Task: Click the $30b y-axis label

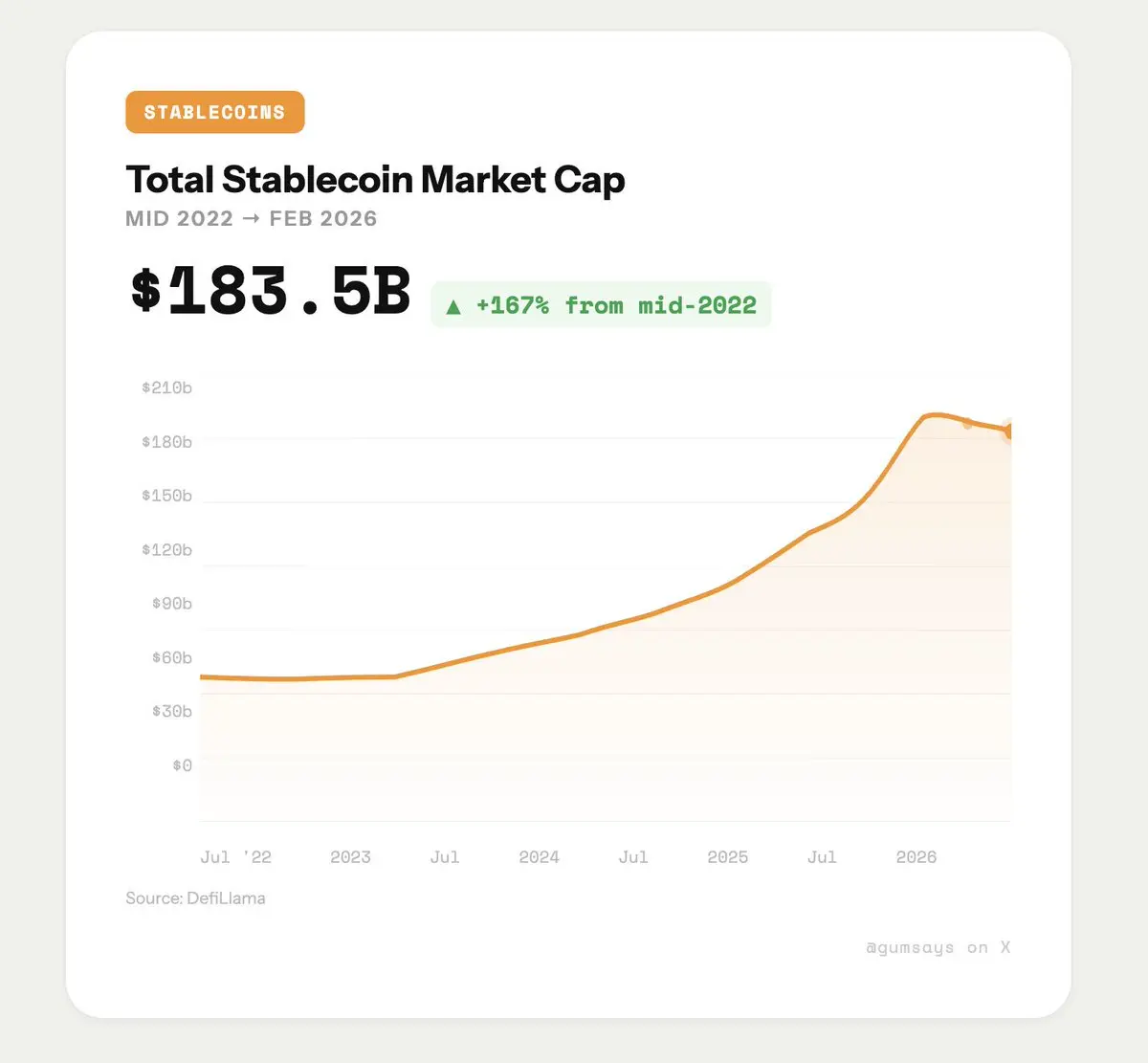Action: pyautogui.click(x=171, y=711)
